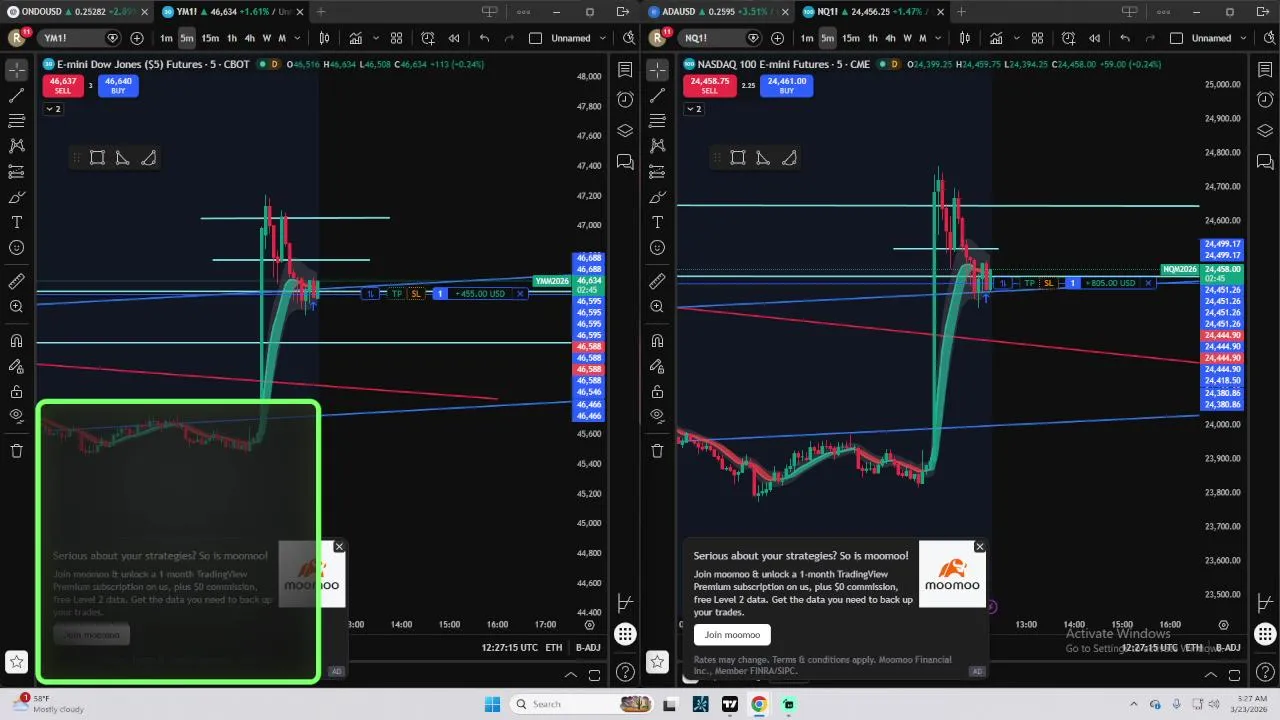Open the Unnamed layout dropdown in NQ1! window
Screen dimensions: 1280x720
(x=1241, y=38)
